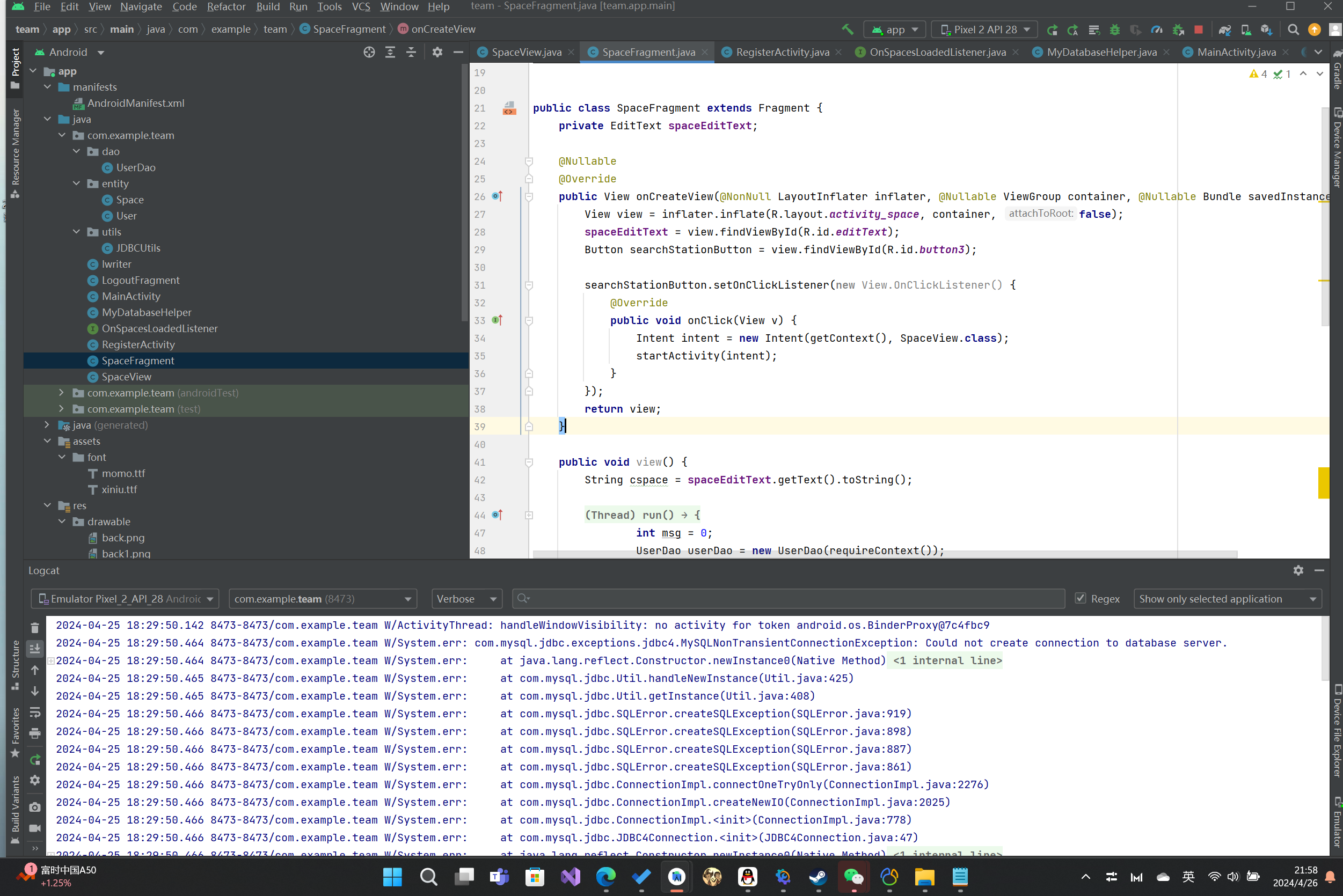Click the yellow warning stripe in editor gutter
This screenshot has width=1343, height=896.
tap(1323, 482)
